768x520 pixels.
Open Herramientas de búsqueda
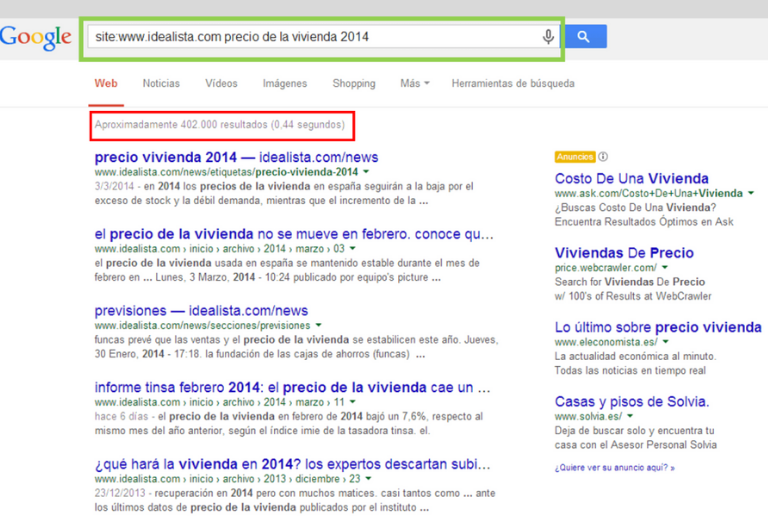(513, 83)
